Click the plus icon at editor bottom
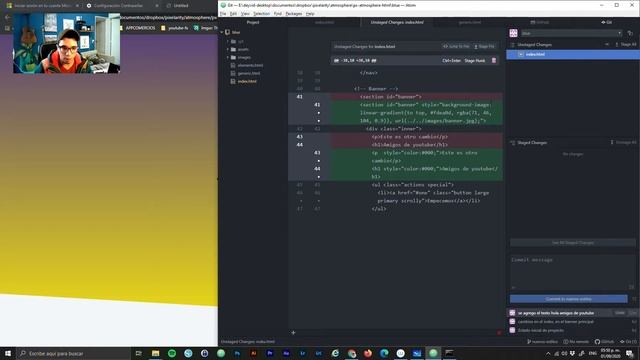 [293, 333]
